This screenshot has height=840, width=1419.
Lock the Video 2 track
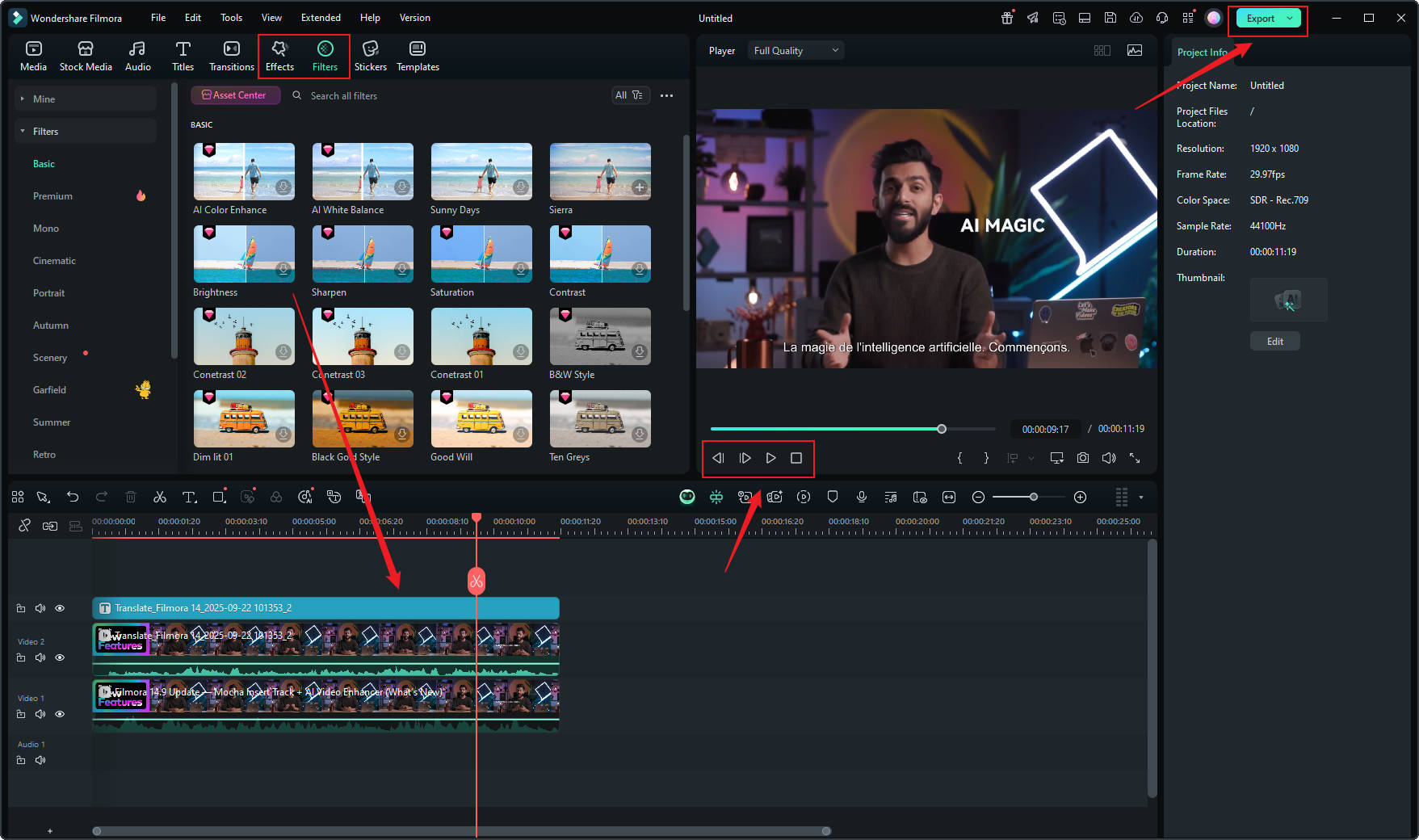point(21,657)
